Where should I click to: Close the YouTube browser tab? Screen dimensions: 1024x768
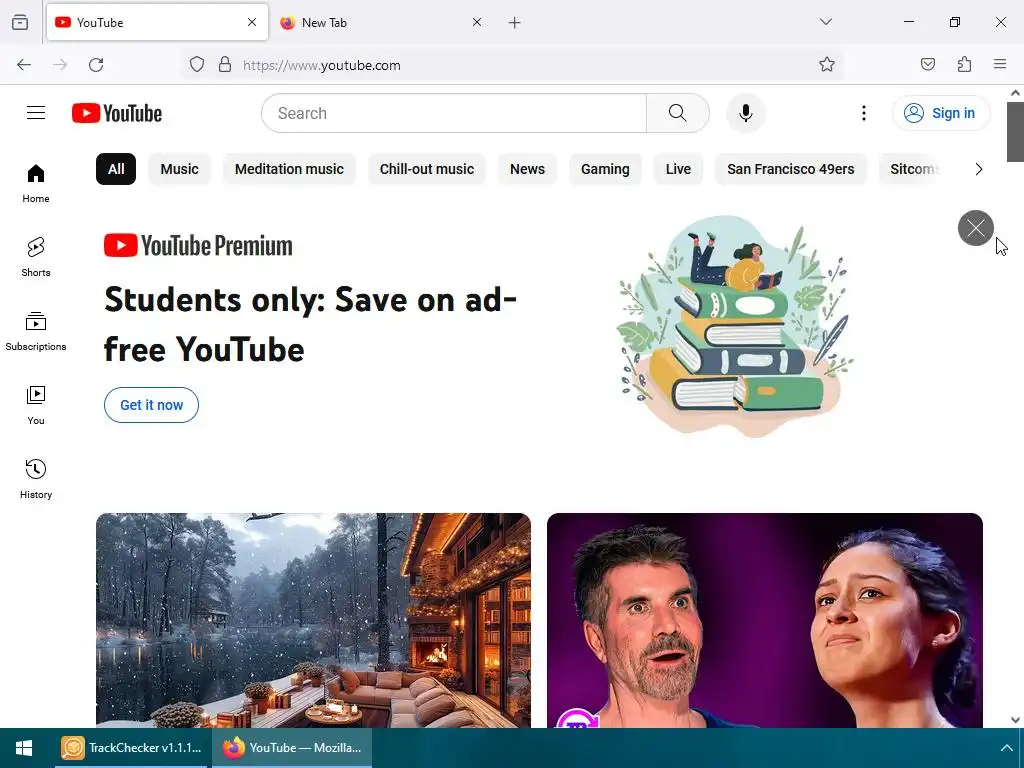(252, 22)
